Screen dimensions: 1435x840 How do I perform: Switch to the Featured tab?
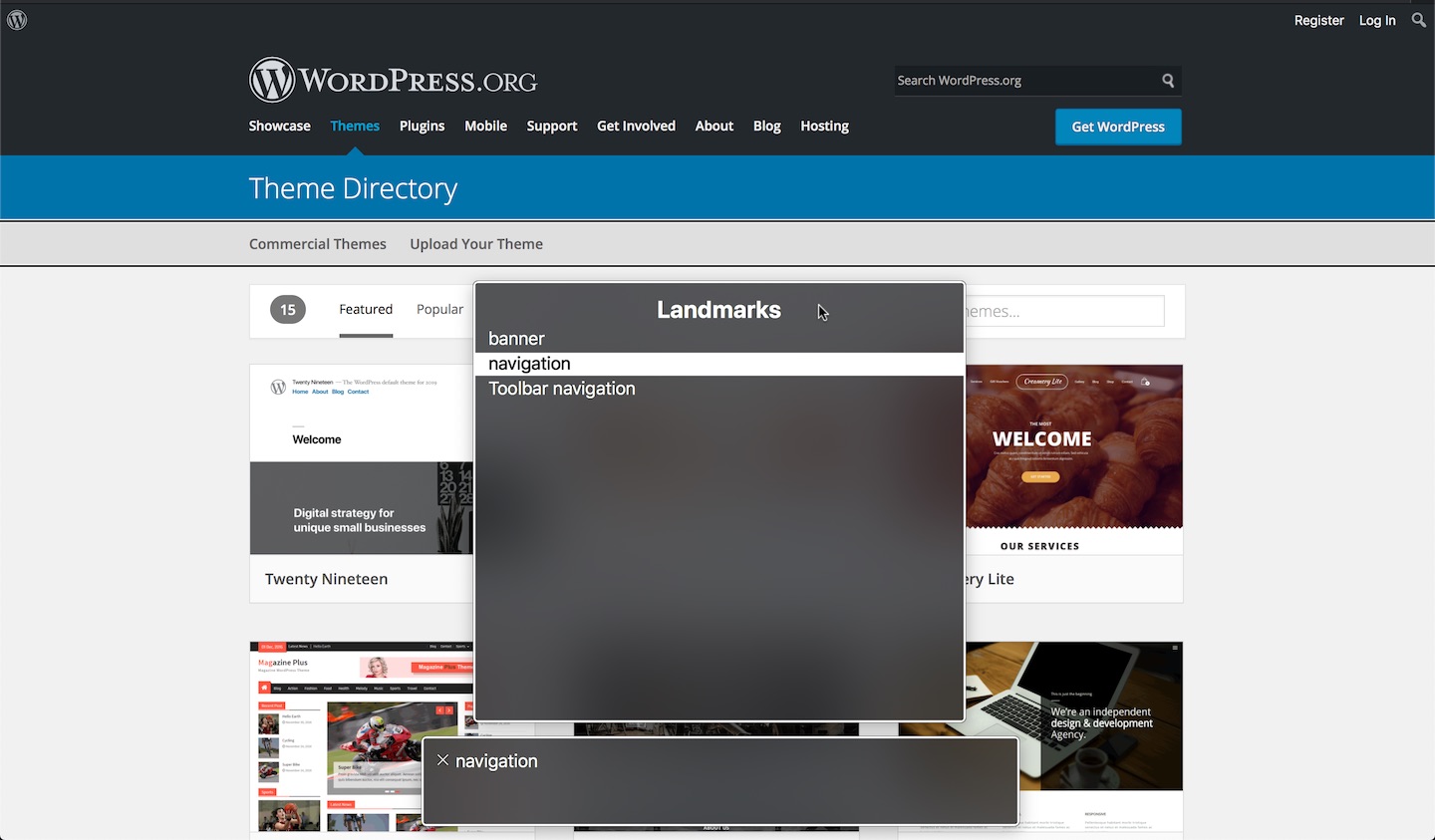366,310
